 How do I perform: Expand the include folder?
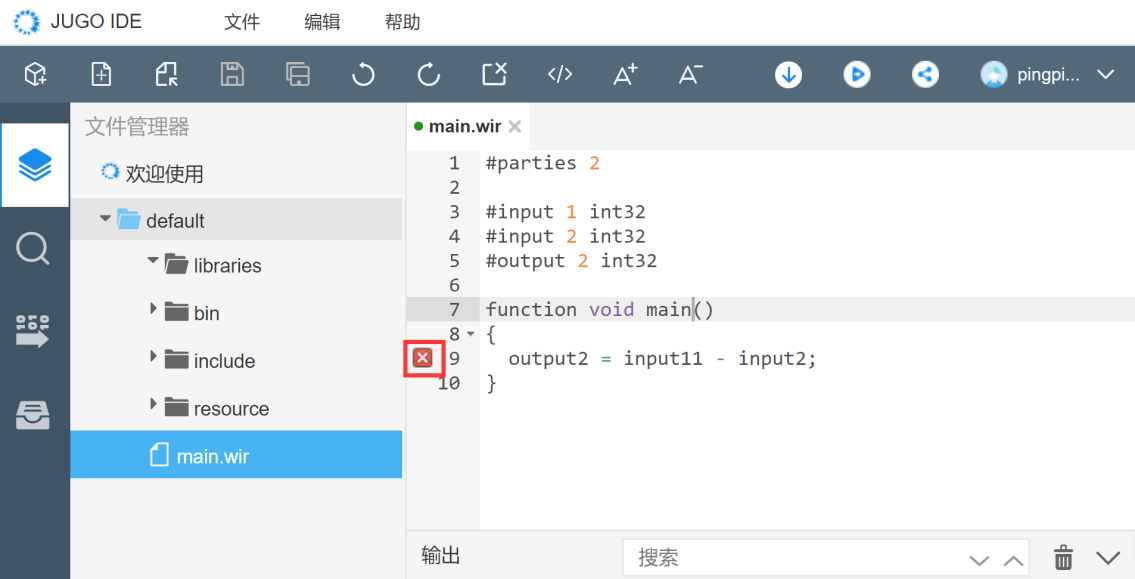coord(153,358)
